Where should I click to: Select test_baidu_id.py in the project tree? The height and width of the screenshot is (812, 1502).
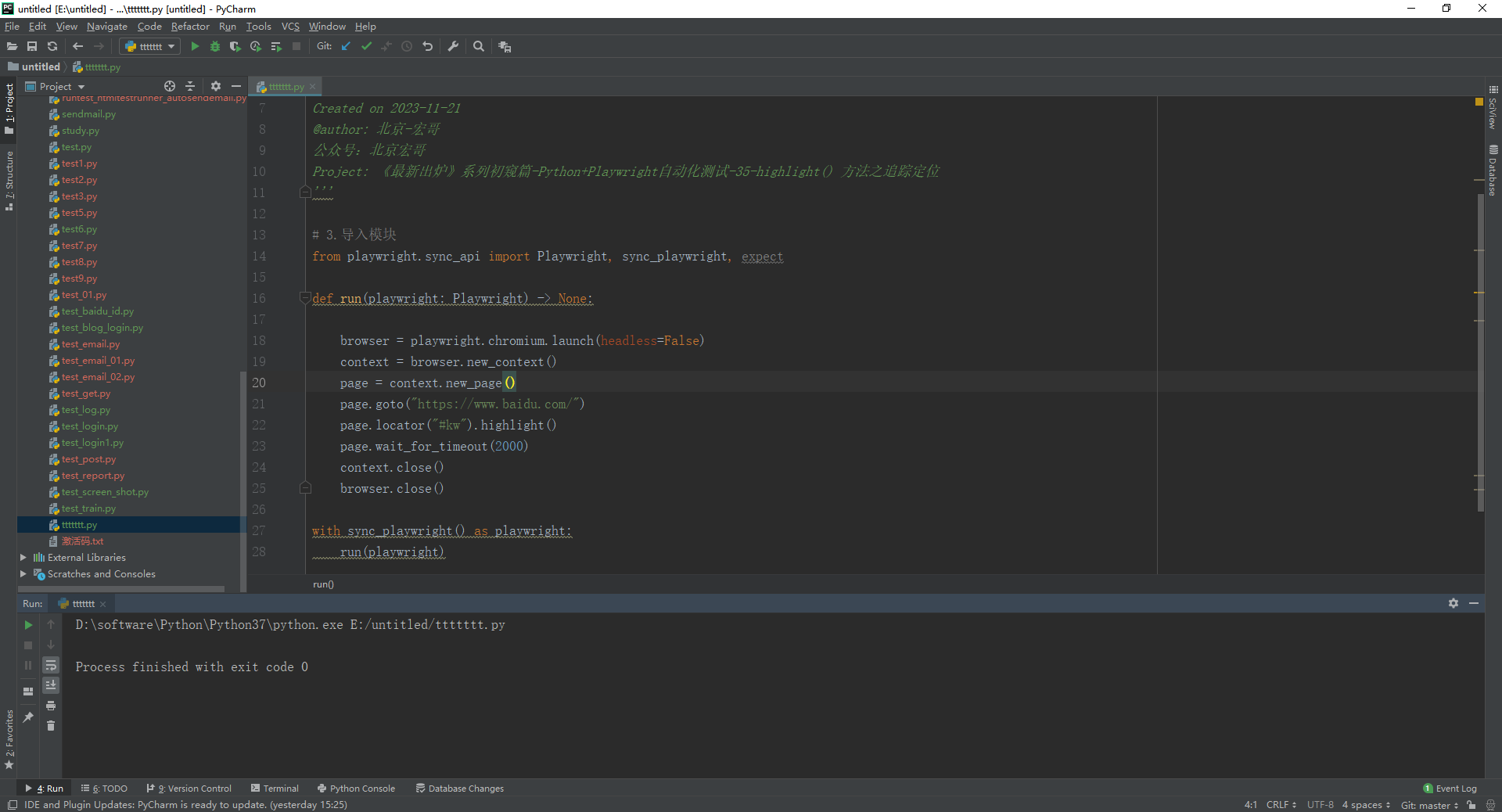pyautogui.click(x=97, y=311)
